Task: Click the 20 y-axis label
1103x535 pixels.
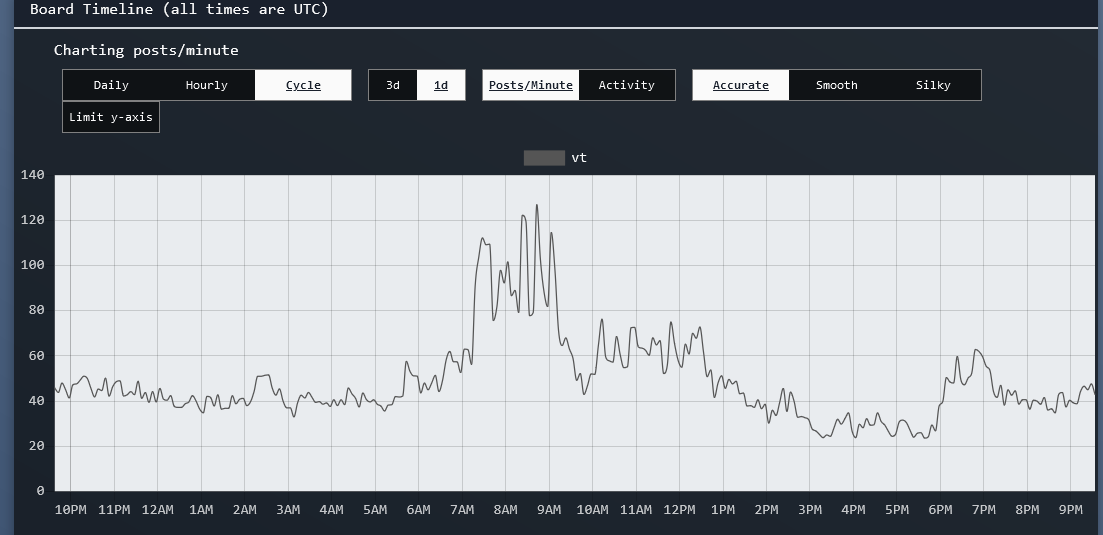Action: pyautogui.click(x=36, y=446)
